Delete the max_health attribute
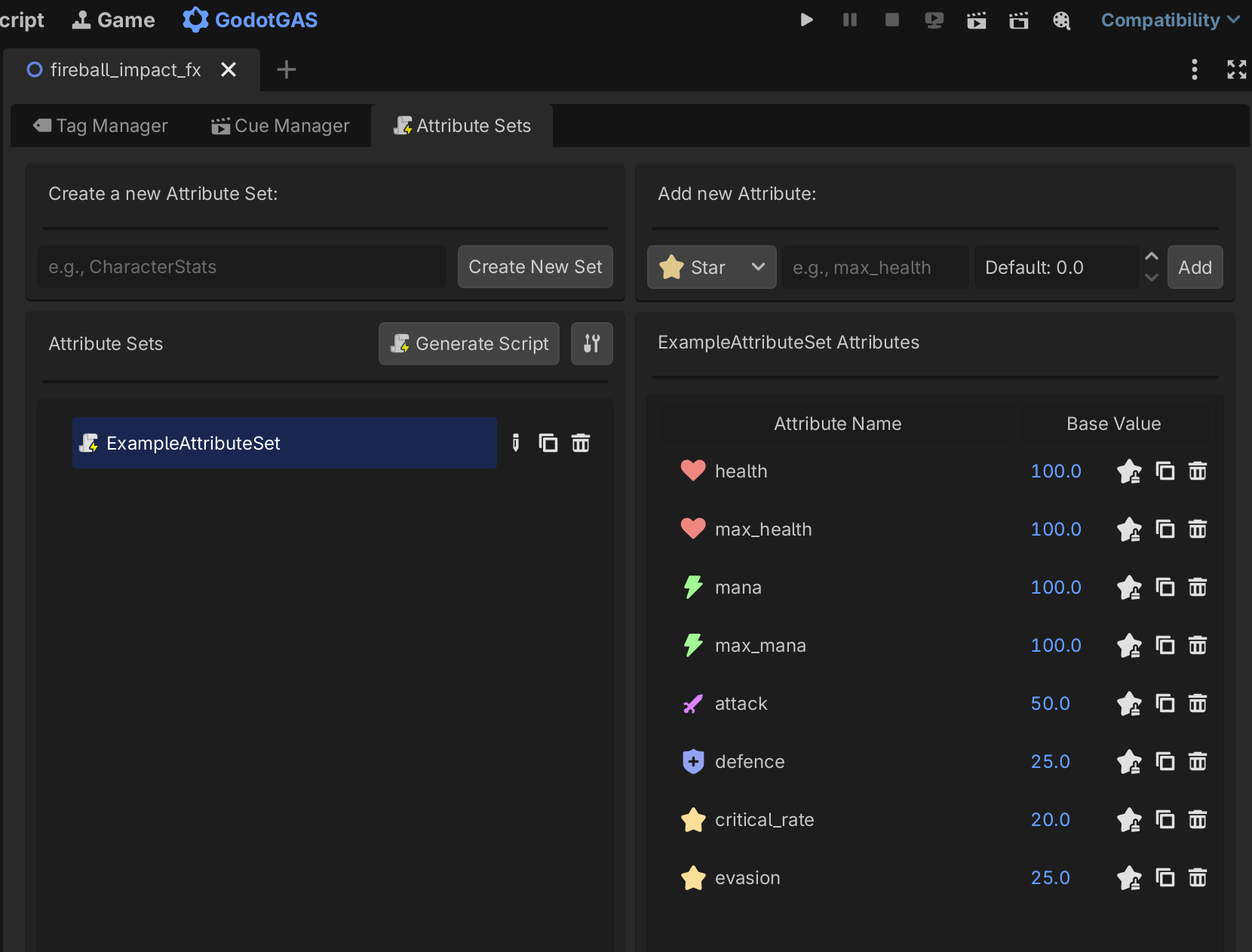 coord(1198,530)
